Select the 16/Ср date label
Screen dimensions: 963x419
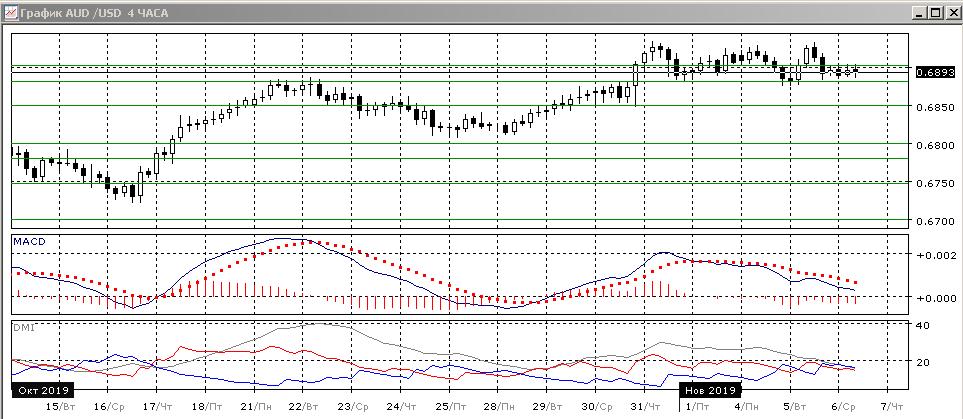(109, 407)
